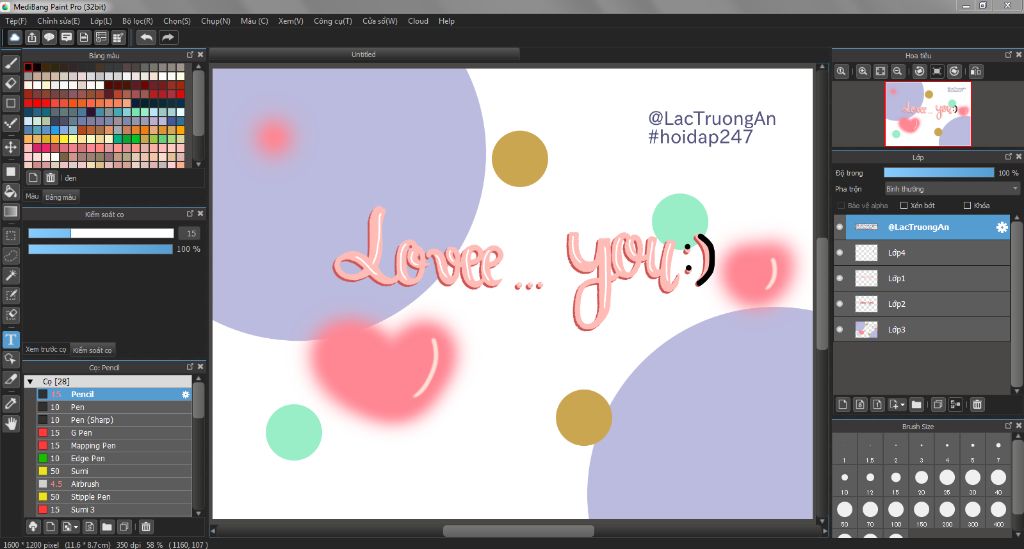
Task: Select layer Lớp2 thumbnail
Action: click(866, 304)
